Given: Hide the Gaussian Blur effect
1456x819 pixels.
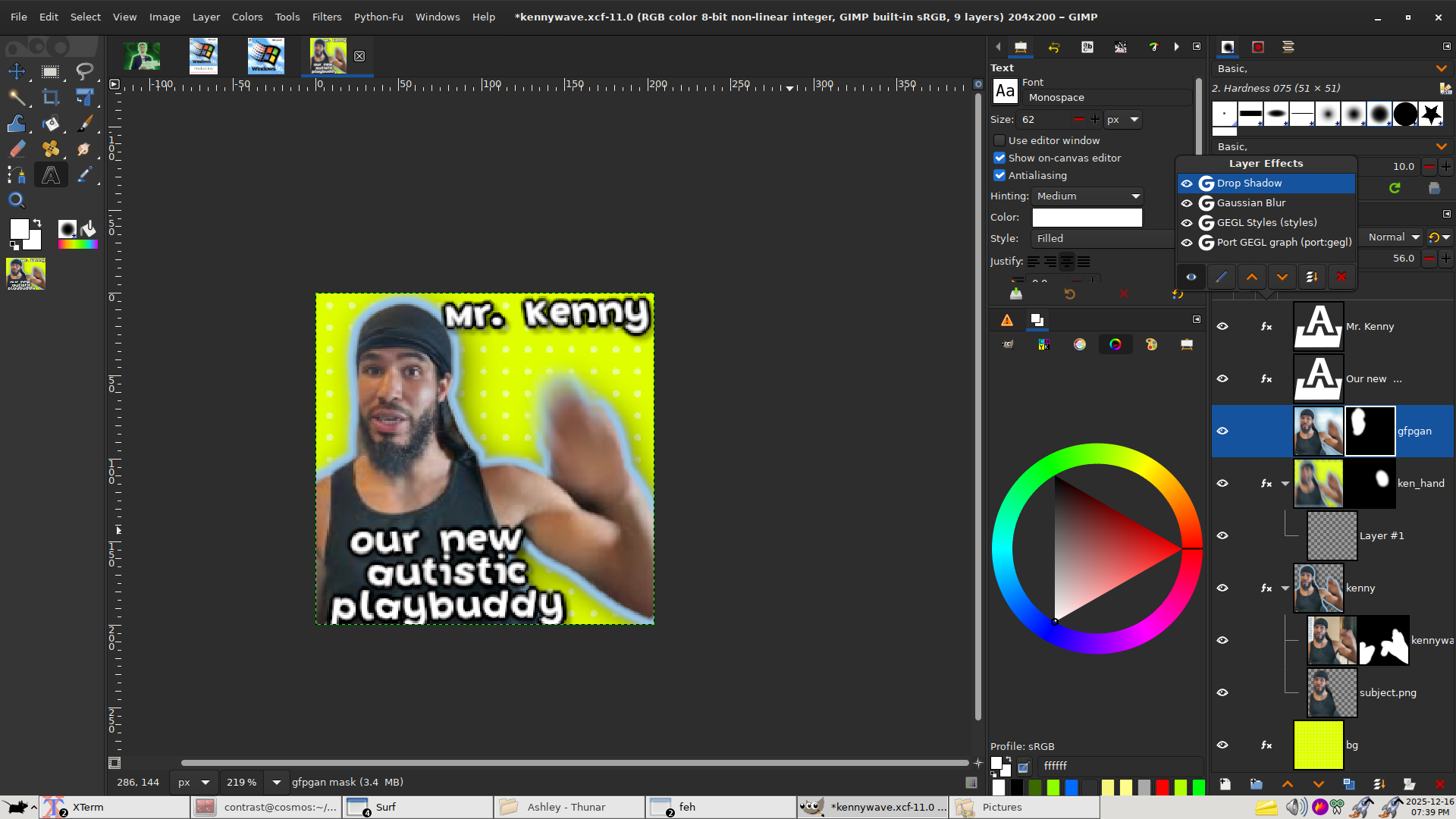Looking at the screenshot, I should (1187, 203).
